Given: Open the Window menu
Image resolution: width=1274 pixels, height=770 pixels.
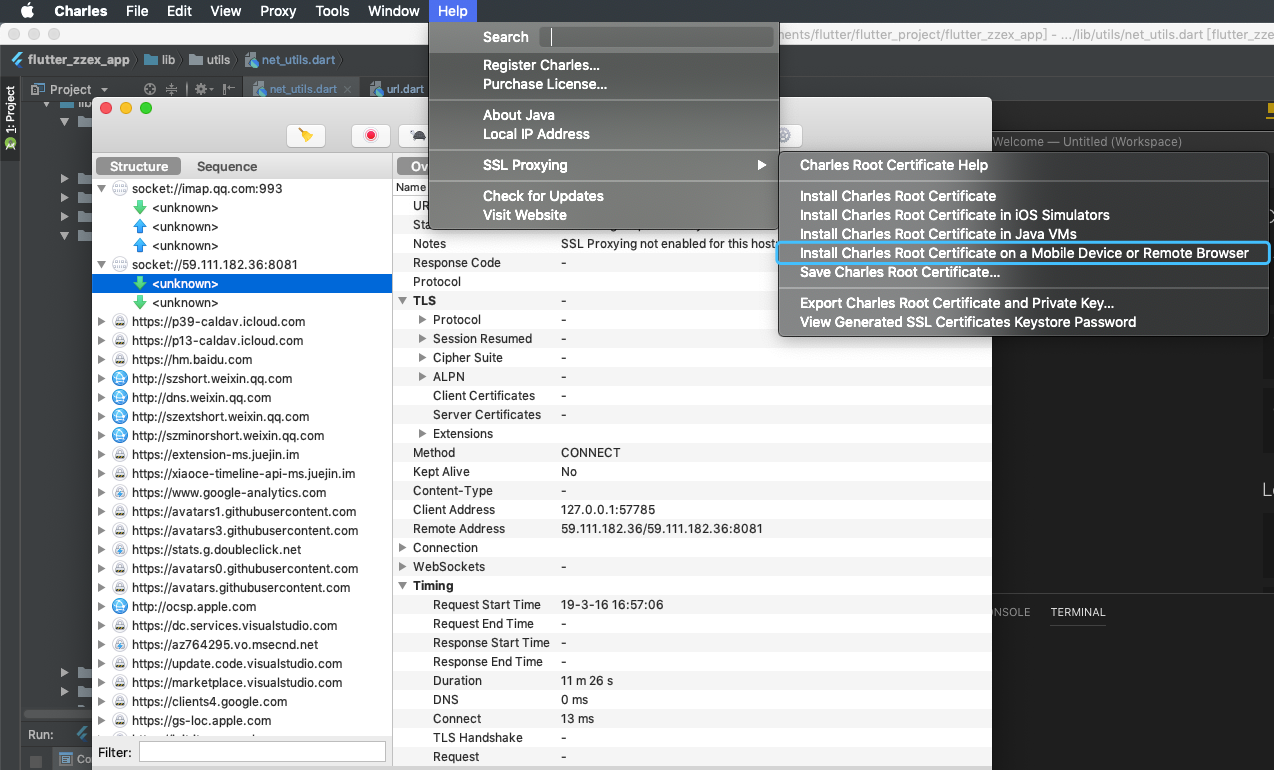Looking at the screenshot, I should click(x=394, y=11).
